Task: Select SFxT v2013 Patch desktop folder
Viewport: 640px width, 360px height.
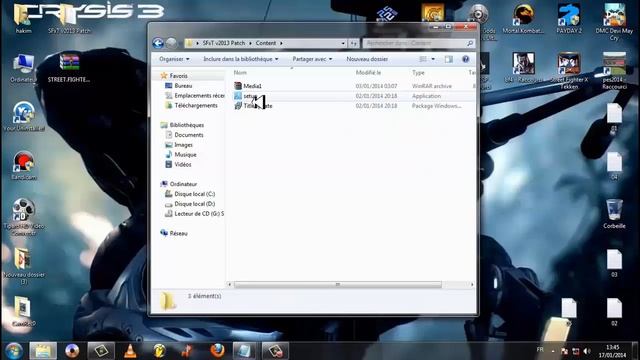Action: (69, 18)
